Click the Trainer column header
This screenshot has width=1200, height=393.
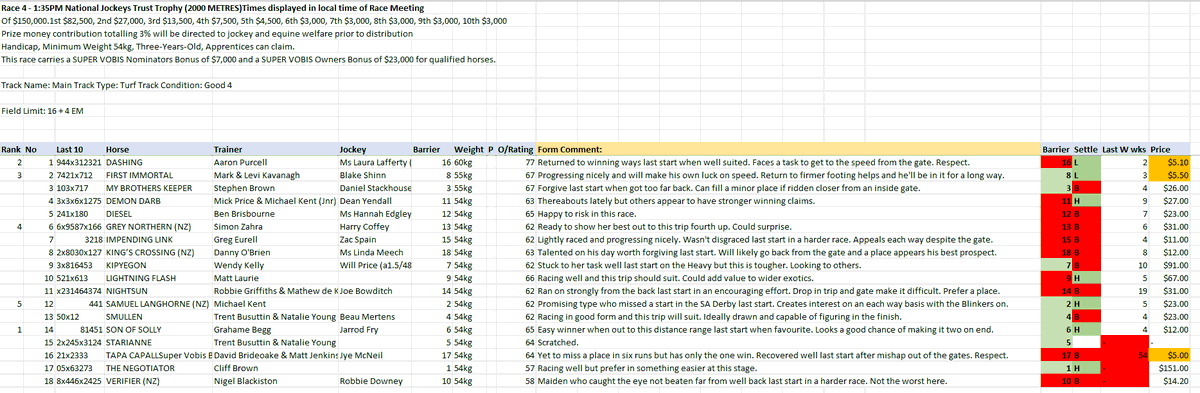pos(229,149)
